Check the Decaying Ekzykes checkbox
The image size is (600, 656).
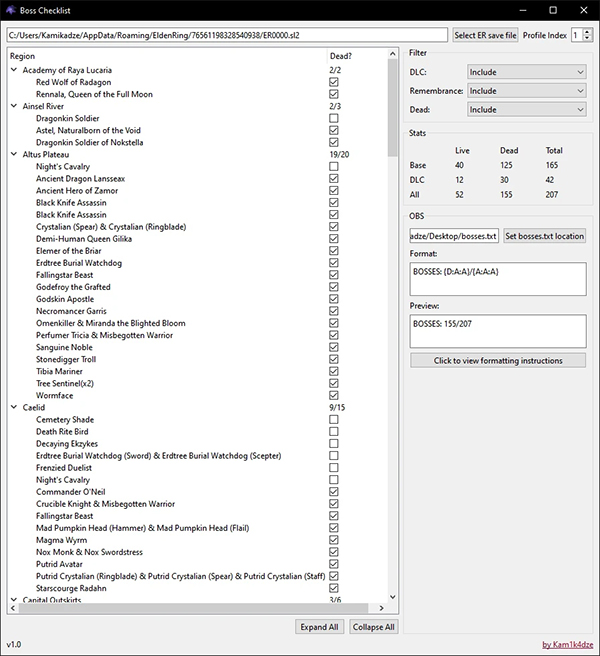point(333,443)
